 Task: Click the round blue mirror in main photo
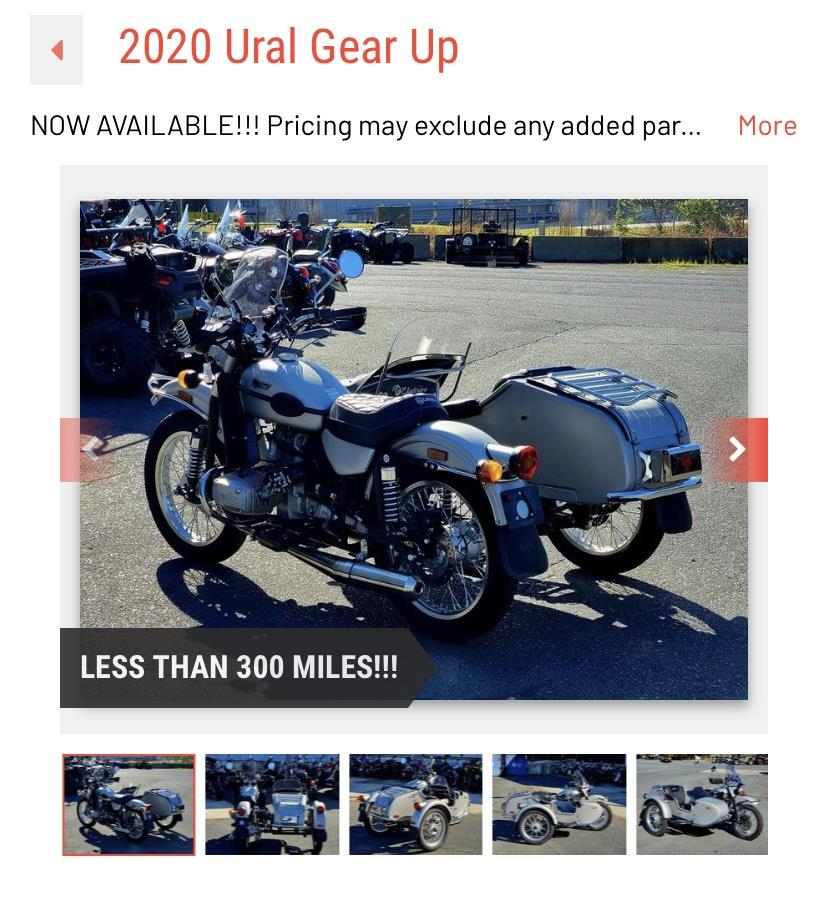[x=351, y=263]
